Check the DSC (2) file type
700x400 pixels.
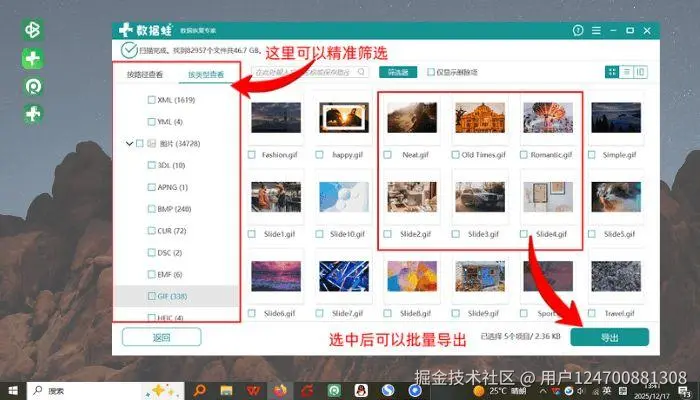click(x=151, y=253)
